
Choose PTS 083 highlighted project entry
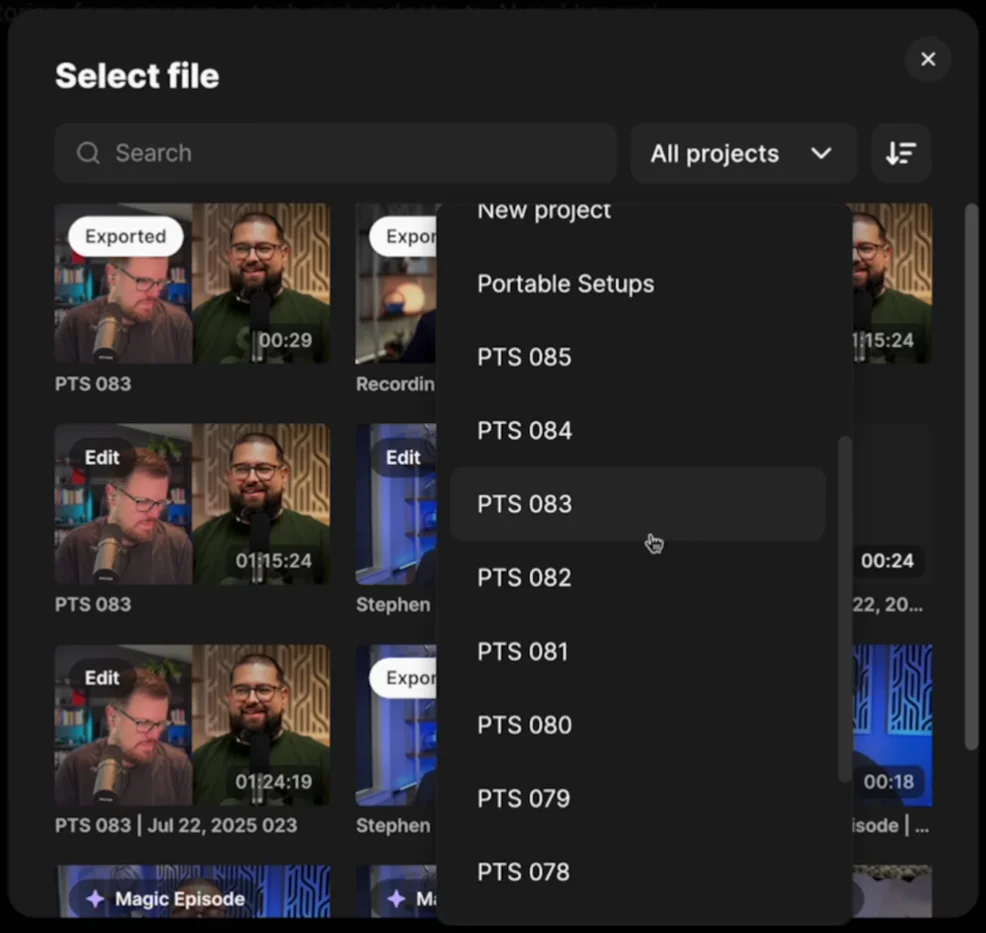(638, 504)
